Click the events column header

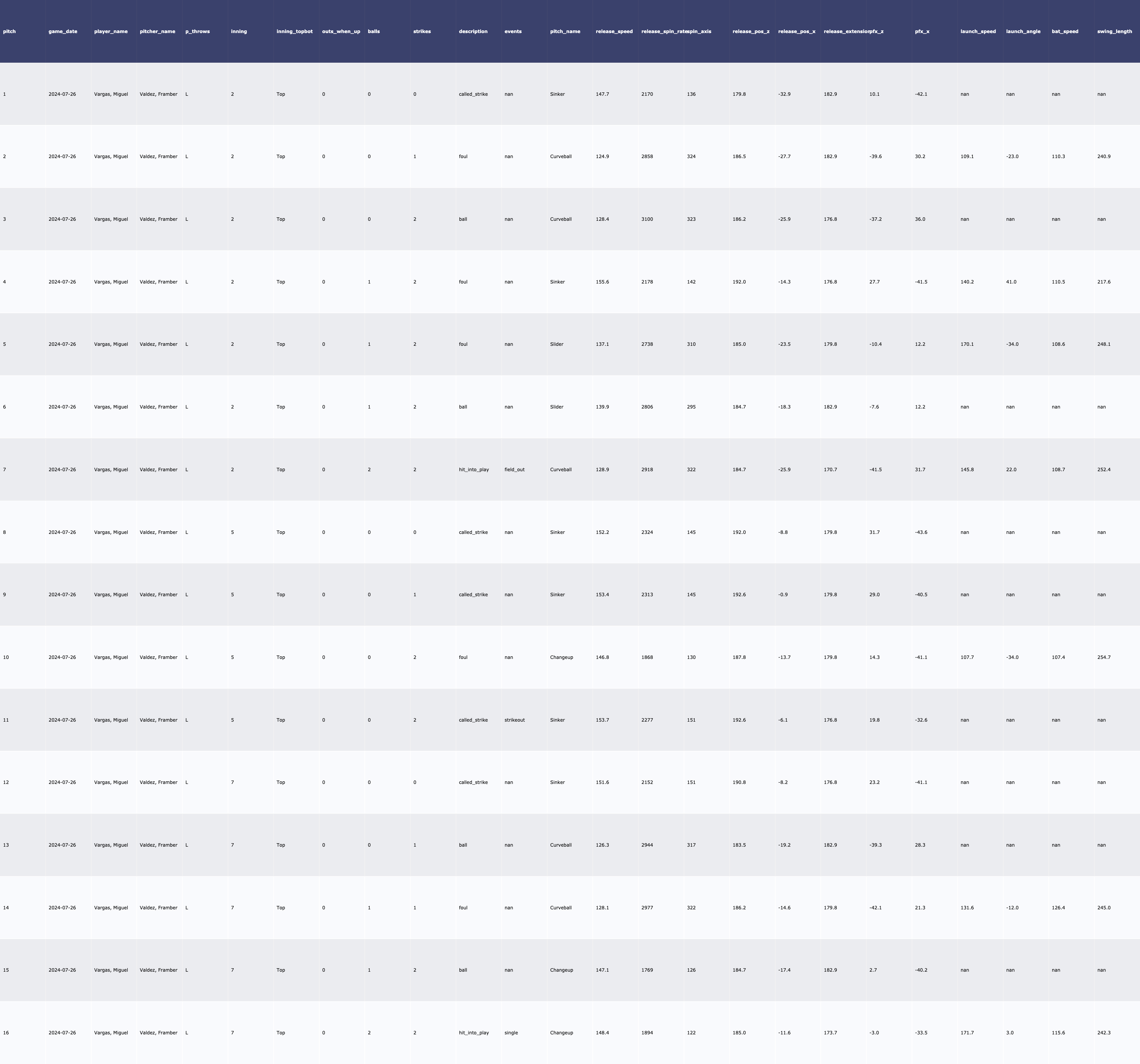click(513, 32)
